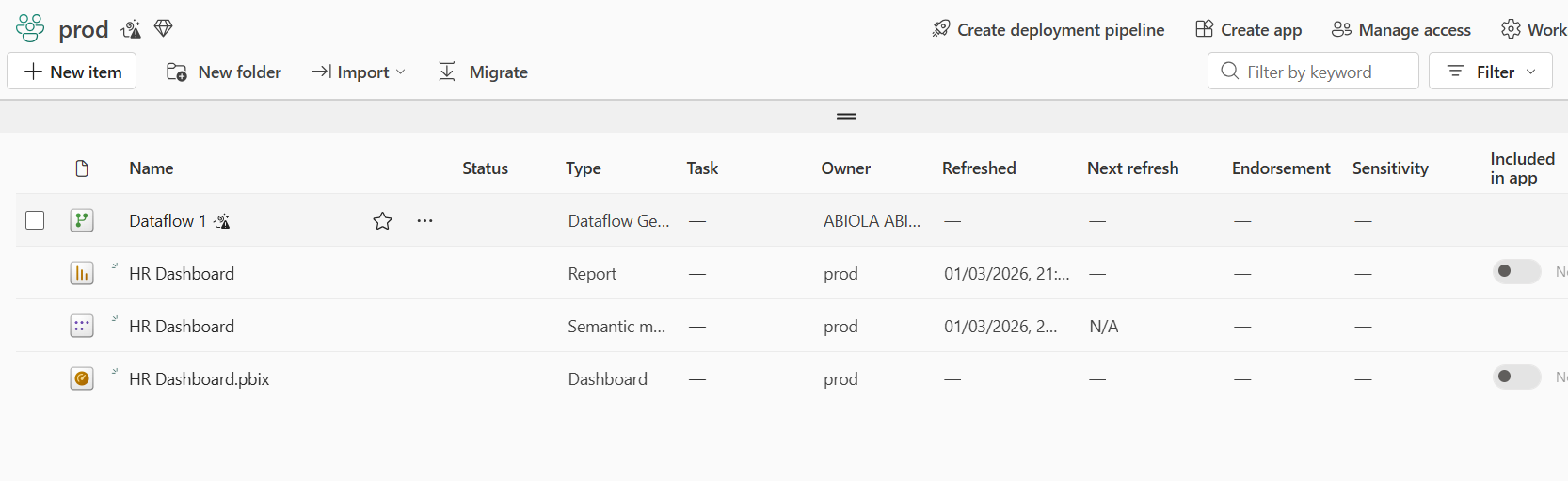Open the Filter dropdown
The image size is (1568, 481).
[x=1491, y=72]
